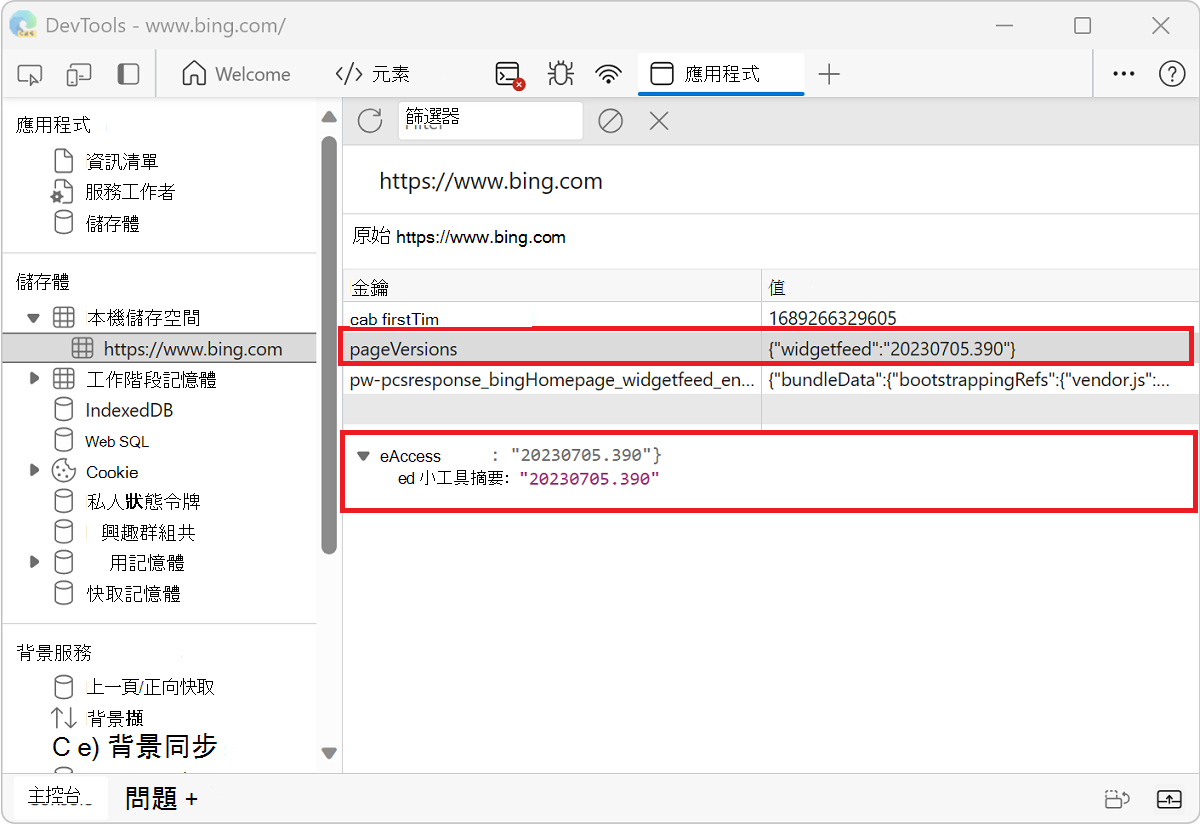This screenshot has width=1200, height=824.
Task: Open the debugger bug icon
Action: pyautogui.click(x=560, y=74)
